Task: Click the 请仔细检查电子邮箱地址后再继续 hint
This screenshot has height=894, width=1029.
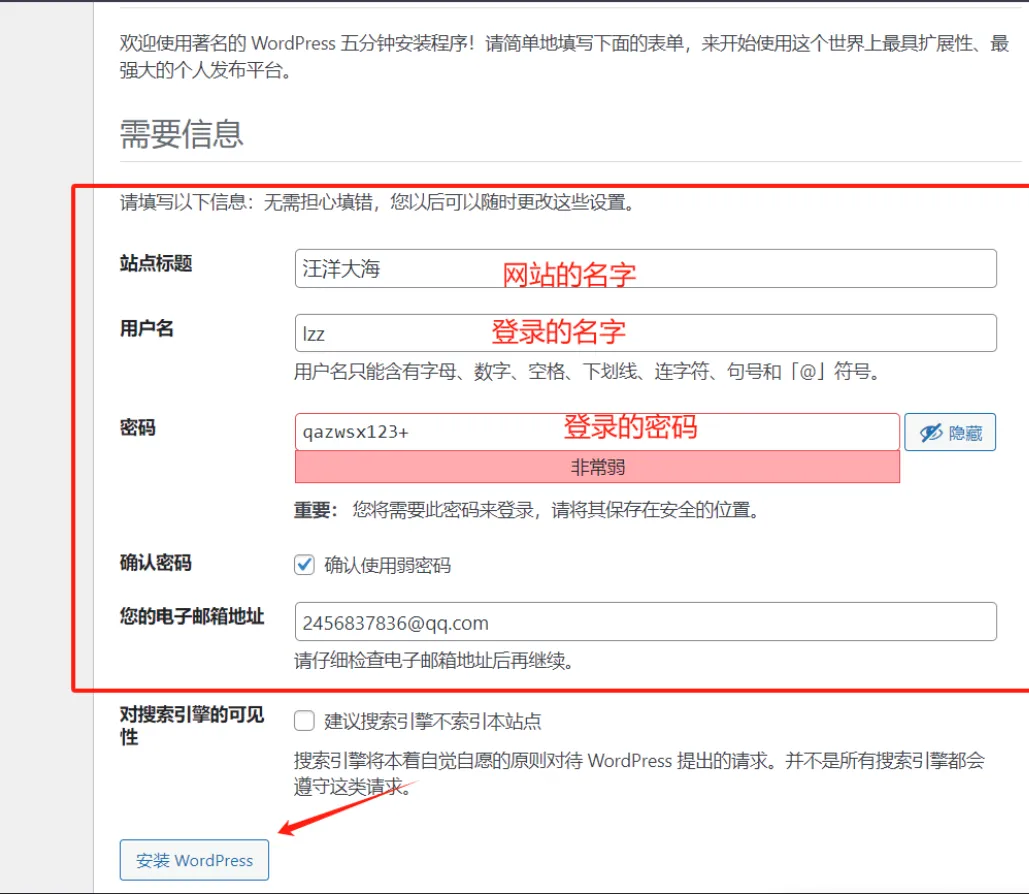Action: tap(434, 660)
